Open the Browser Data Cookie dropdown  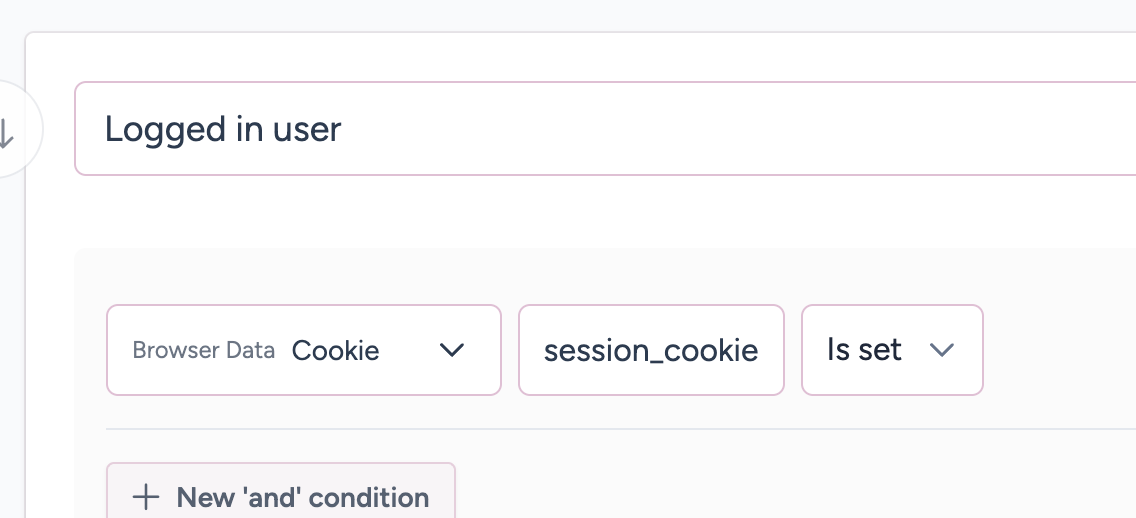click(303, 350)
